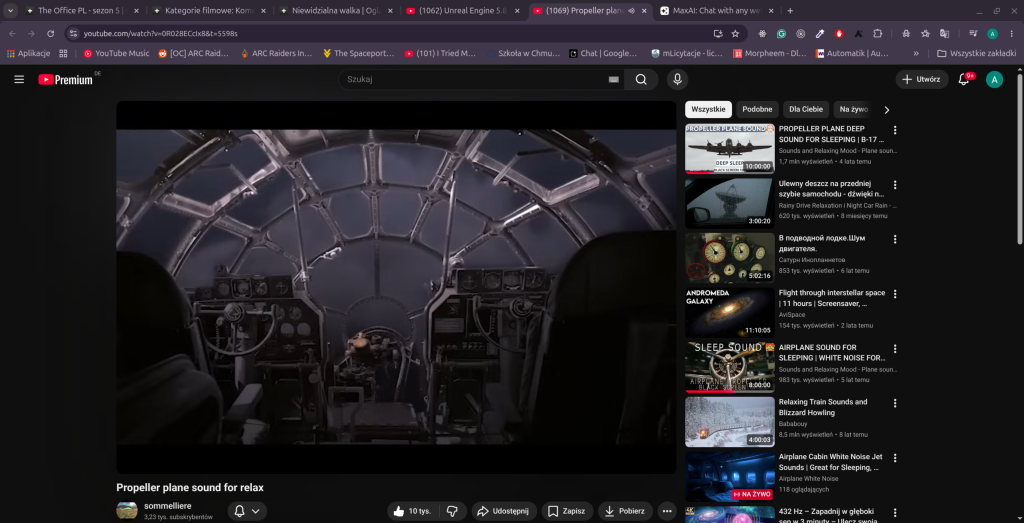Viewport: 1024px width, 523px height.
Task: Open the three-dot more actions below the video
Action: click(x=666, y=511)
